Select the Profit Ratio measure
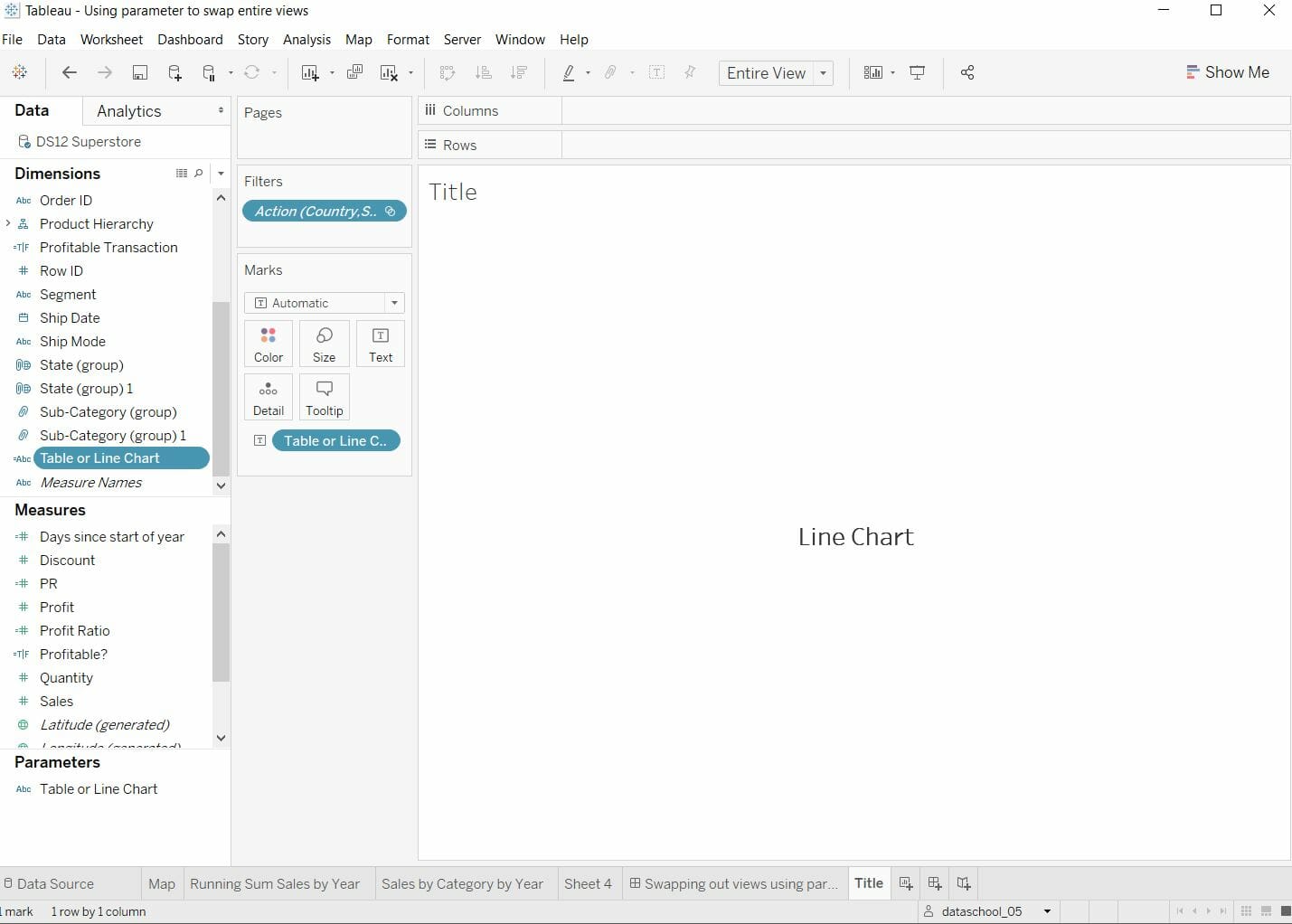The width and height of the screenshot is (1292, 924). pyautogui.click(x=75, y=630)
